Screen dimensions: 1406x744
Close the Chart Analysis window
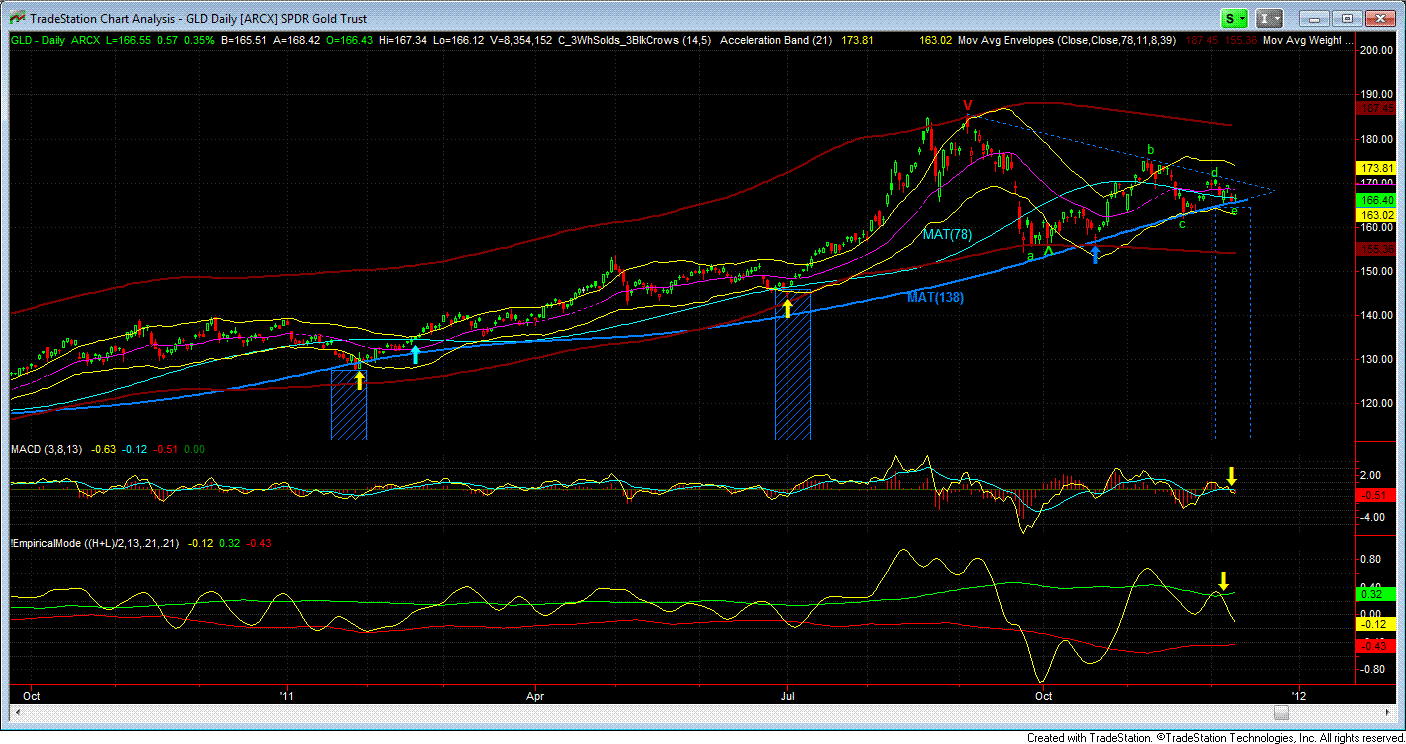coord(1378,18)
